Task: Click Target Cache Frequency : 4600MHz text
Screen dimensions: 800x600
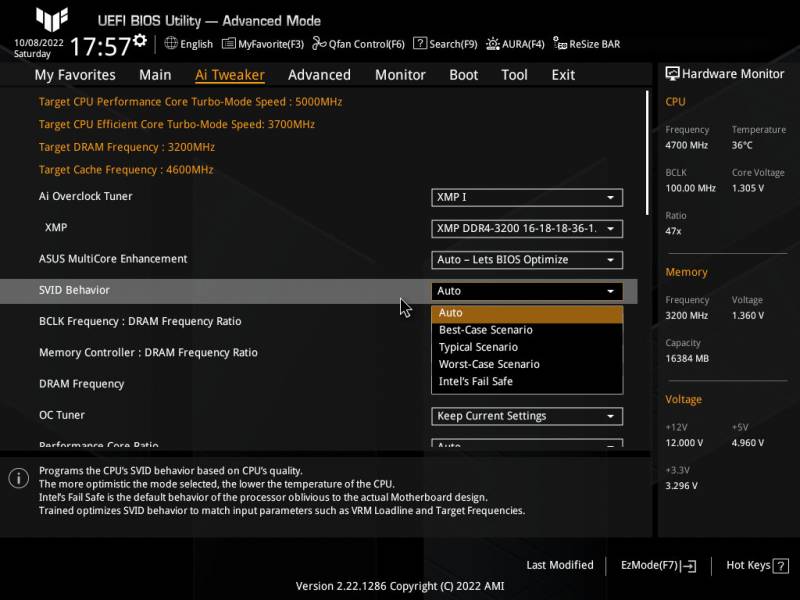Action: click(x=126, y=169)
